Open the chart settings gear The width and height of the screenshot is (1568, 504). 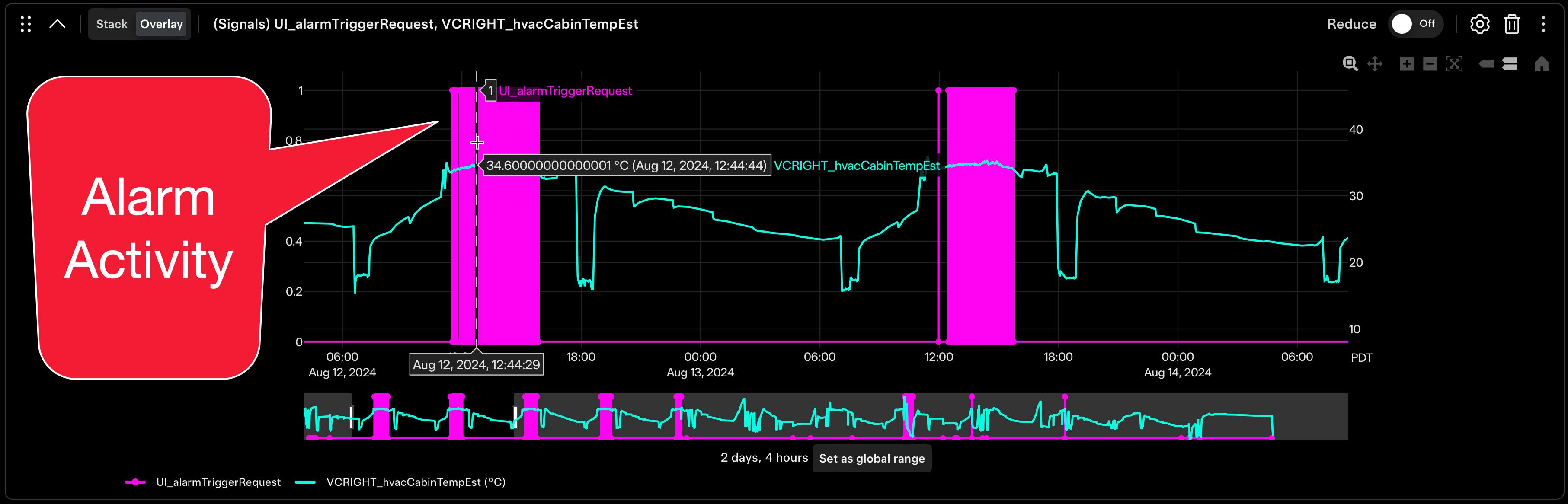[1480, 24]
